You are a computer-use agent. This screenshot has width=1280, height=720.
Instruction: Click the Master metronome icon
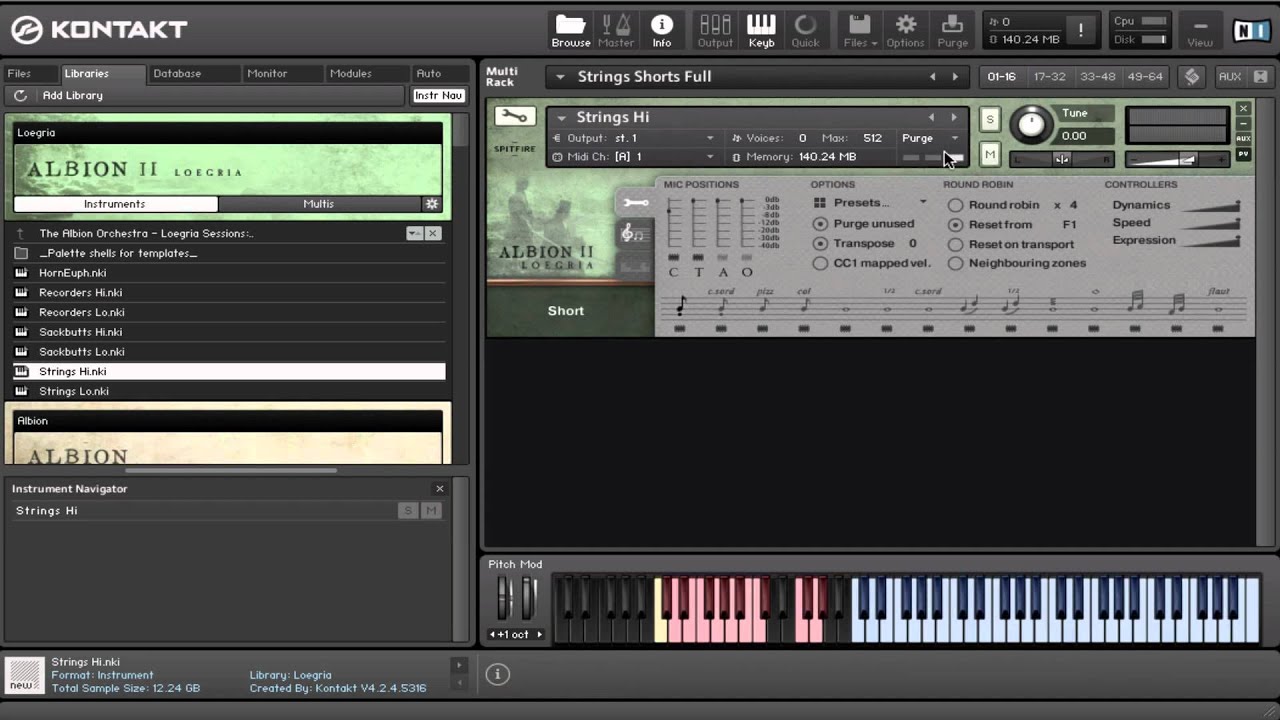point(616,30)
